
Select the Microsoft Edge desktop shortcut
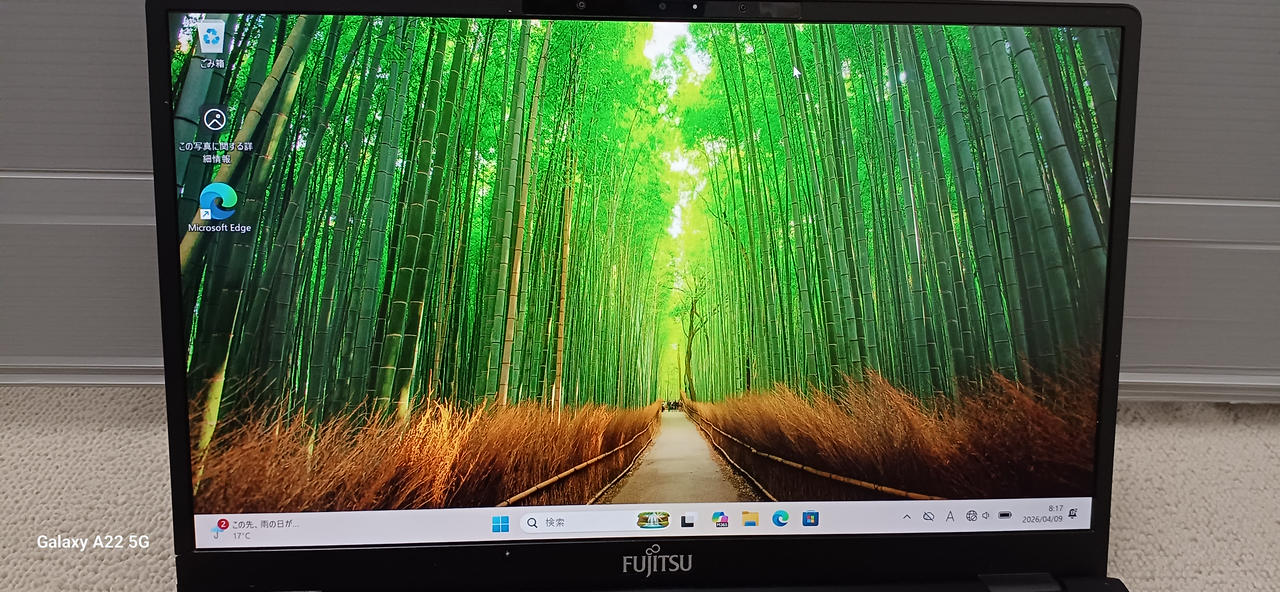click(219, 203)
